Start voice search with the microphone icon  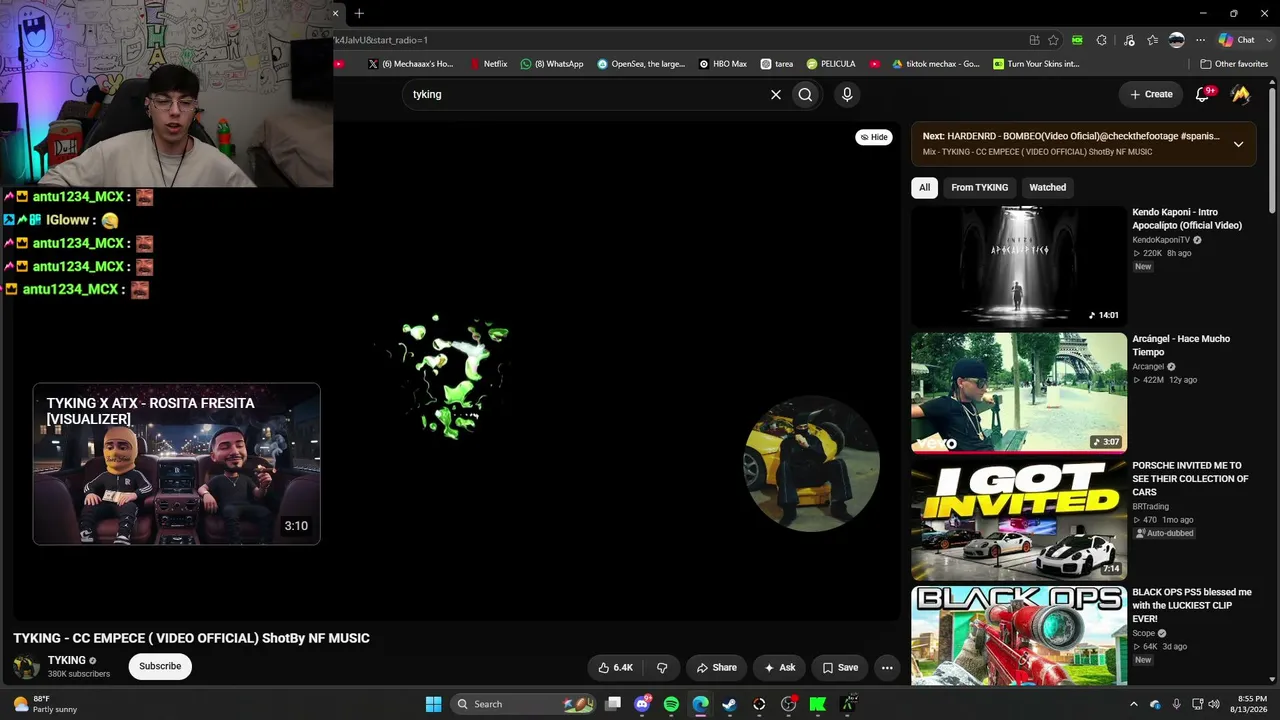pyautogui.click(x=847, y=94)
